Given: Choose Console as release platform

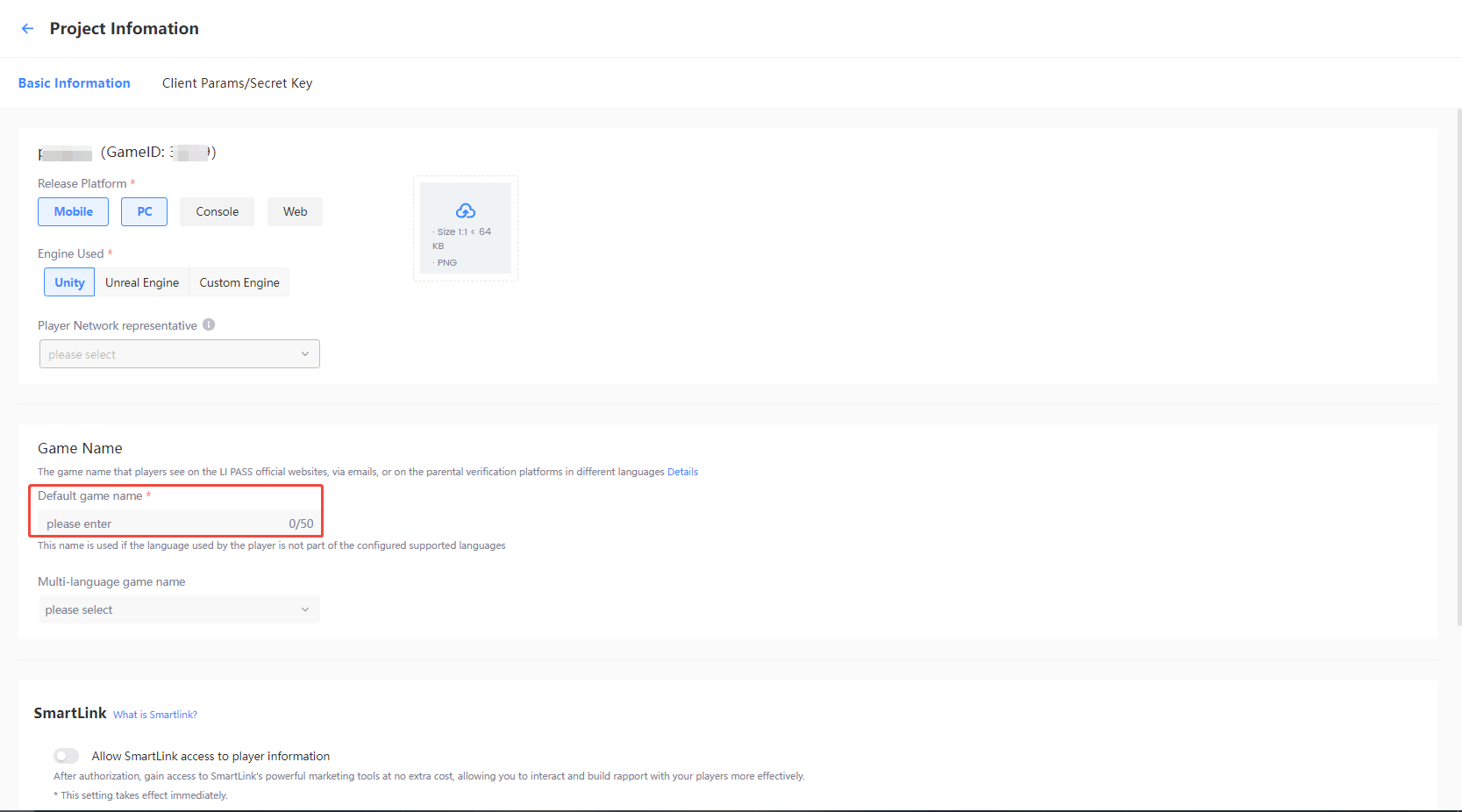Looking at the screenshot, I should click(x=217, y=211).
